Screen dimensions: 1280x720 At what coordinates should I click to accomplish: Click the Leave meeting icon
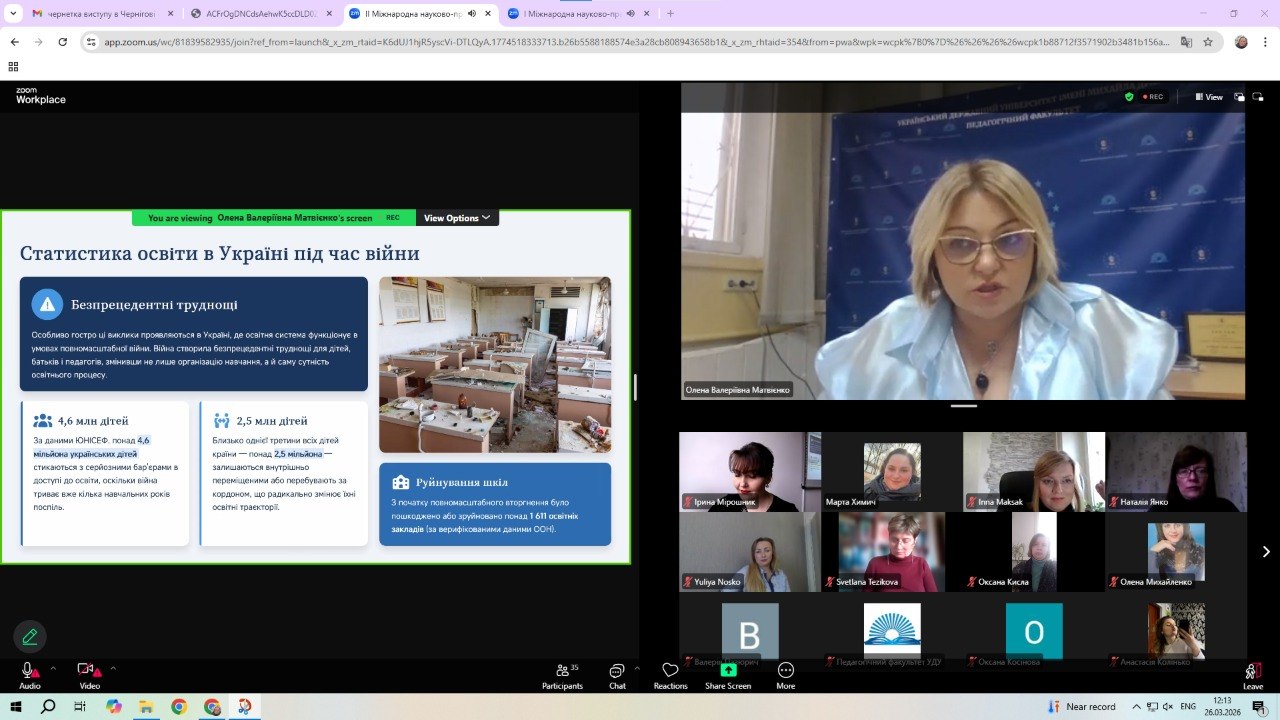pyautogui.click(x=1252, y=674)
